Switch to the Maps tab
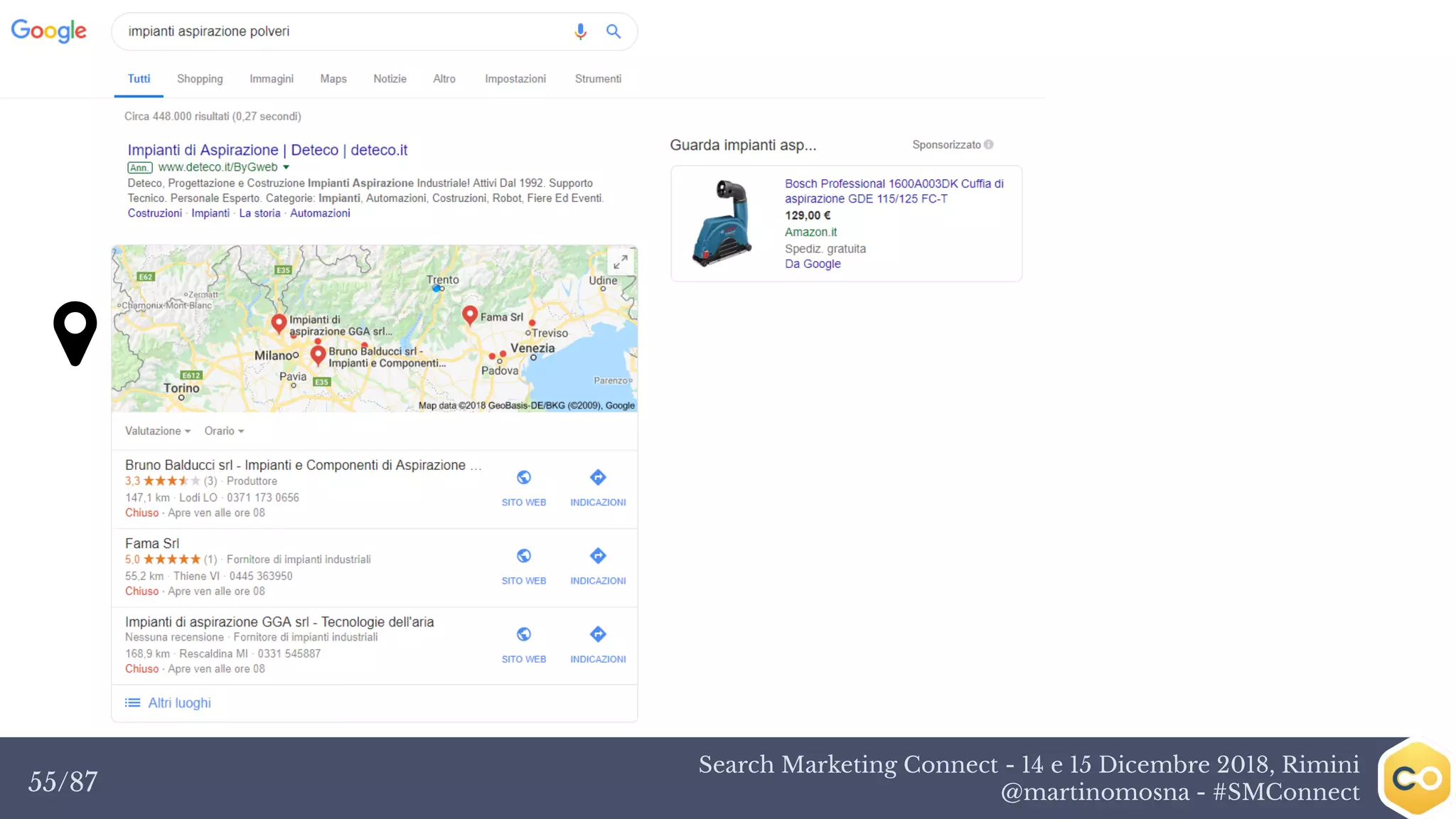 pos(333,79)
